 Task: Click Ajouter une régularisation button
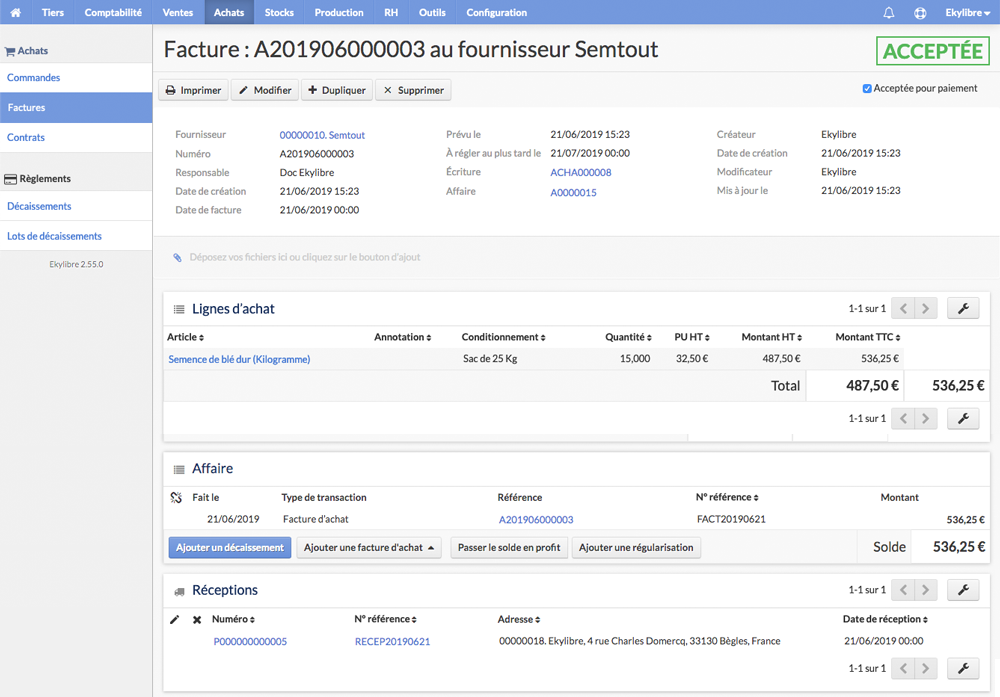click(636, 548)
